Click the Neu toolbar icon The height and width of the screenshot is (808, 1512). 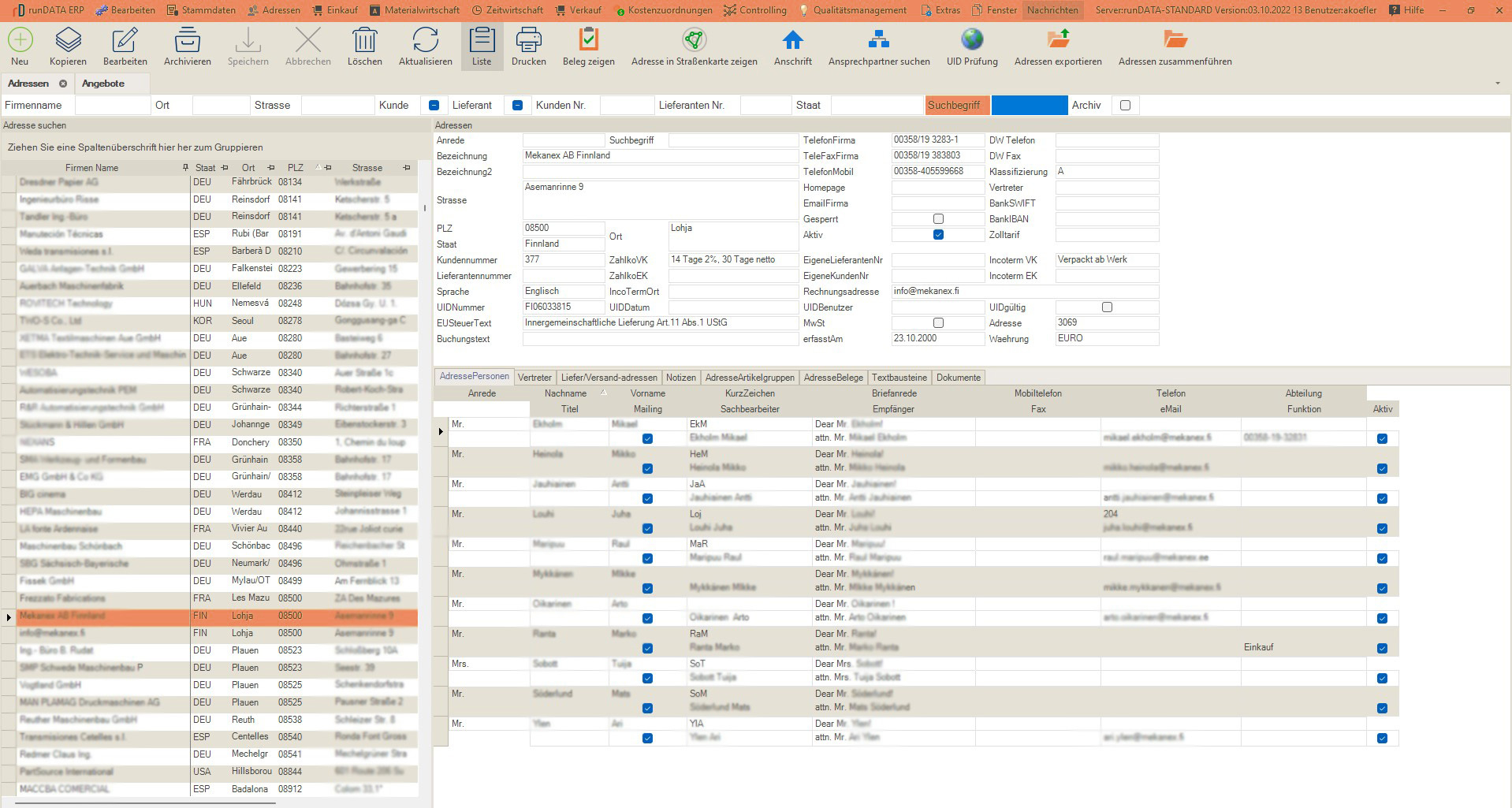[20, 39]
